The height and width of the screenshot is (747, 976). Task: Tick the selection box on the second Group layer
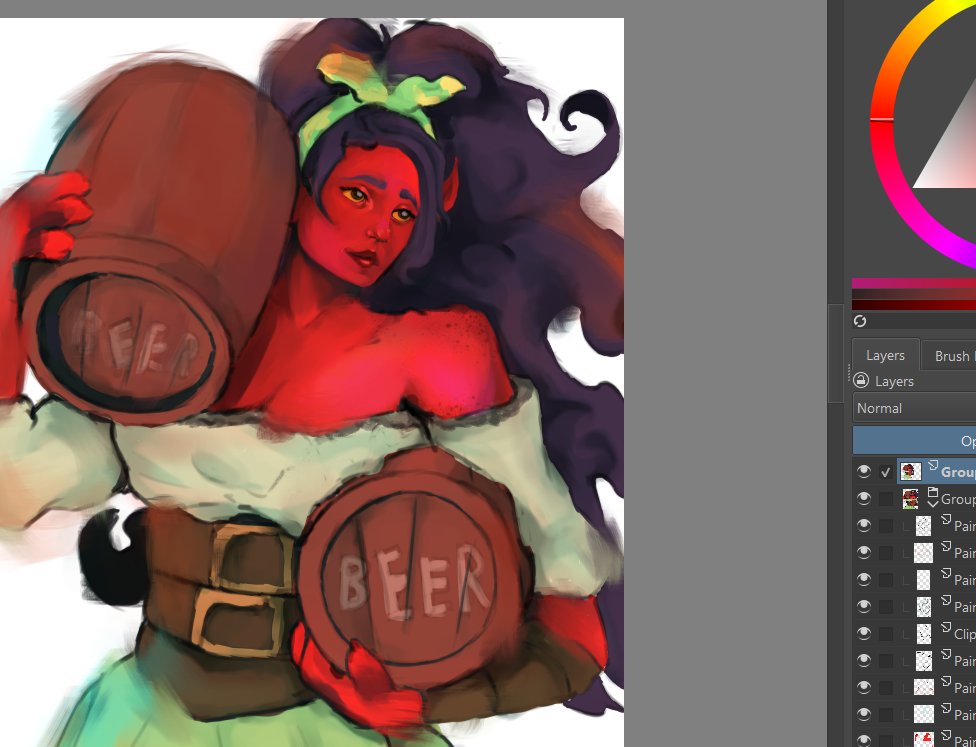pos(886,499)
